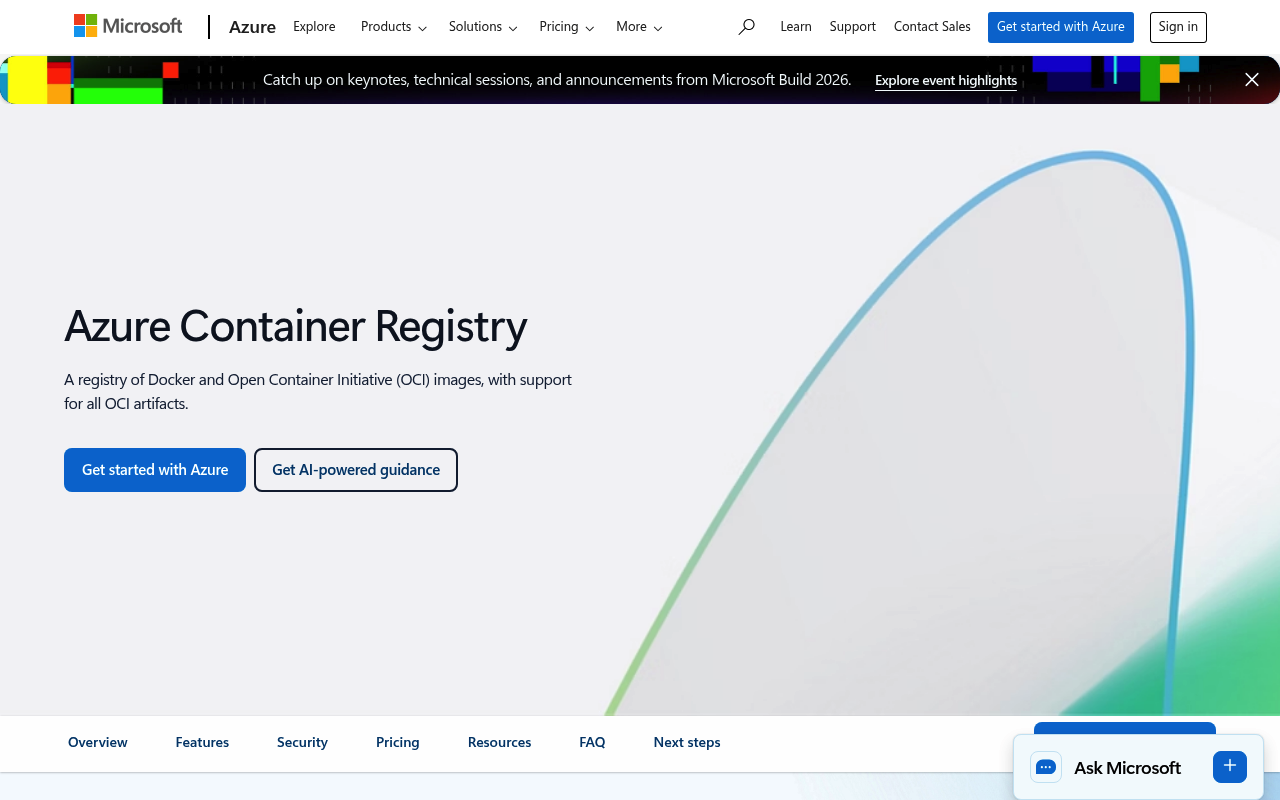Jump to the Overview section tab
This screenshot has width=1280, height=800.
[98, 742]
